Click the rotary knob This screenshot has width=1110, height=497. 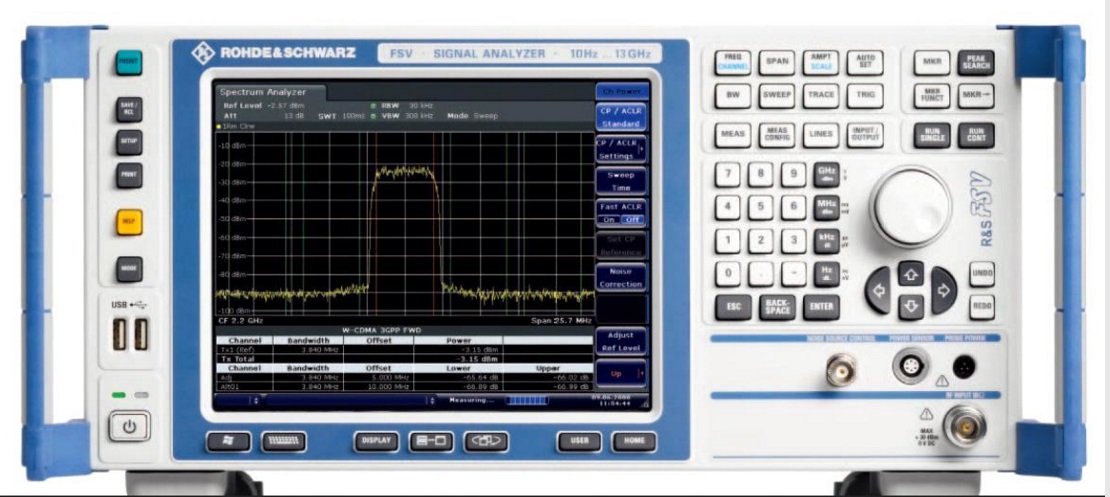pyautogui.click(x=910, y=206)
